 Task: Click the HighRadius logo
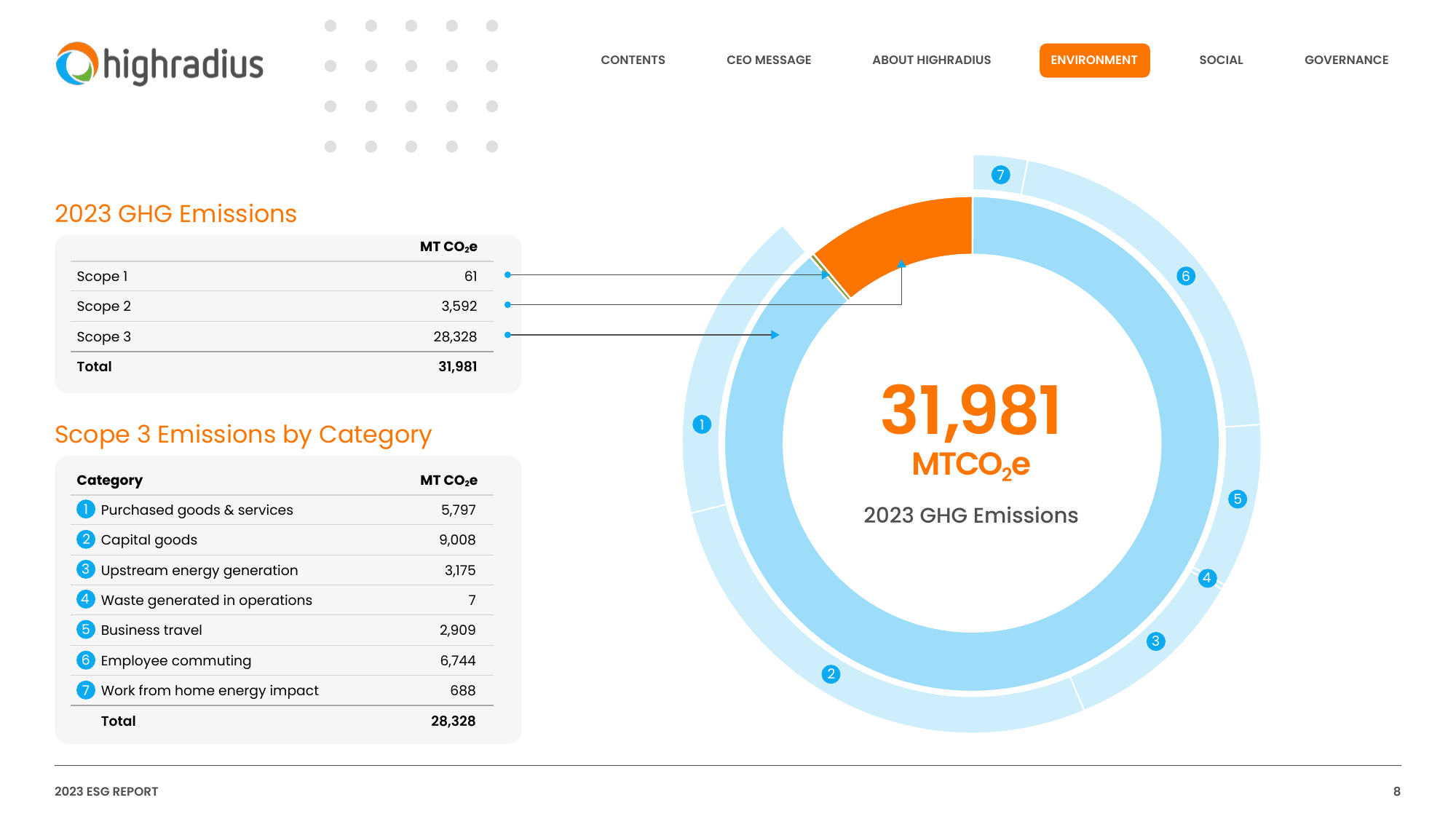click(x=159, y=64)
